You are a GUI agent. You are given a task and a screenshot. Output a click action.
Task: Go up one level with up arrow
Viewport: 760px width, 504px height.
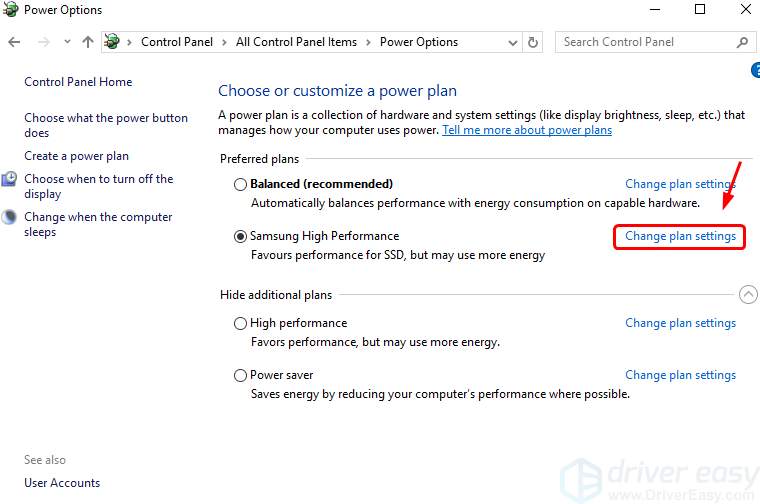click(x=88, y=42)
